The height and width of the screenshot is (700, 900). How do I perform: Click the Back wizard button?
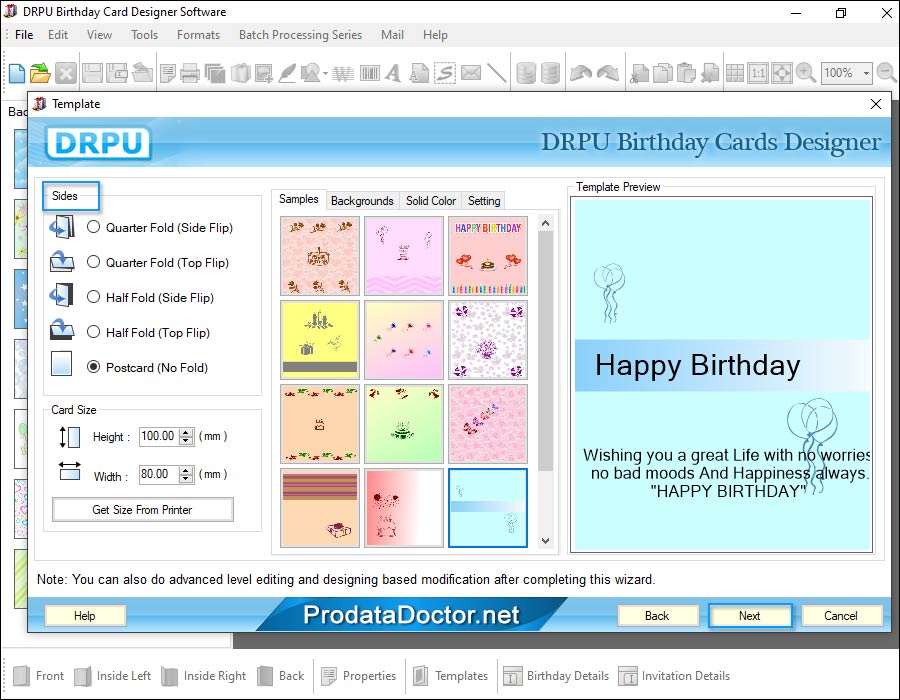pos(657,616)
